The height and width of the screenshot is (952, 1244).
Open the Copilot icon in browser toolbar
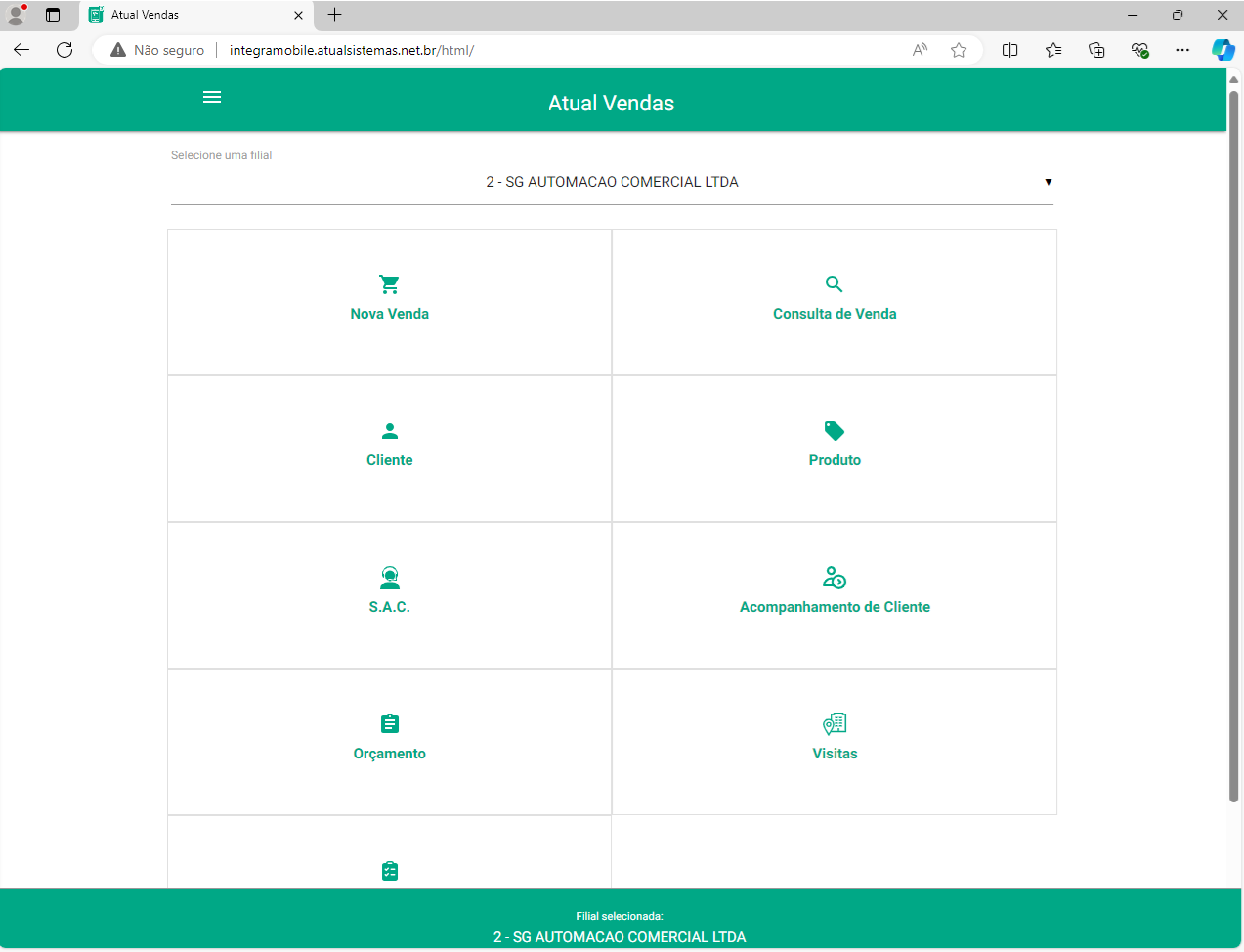point(1223,50)
